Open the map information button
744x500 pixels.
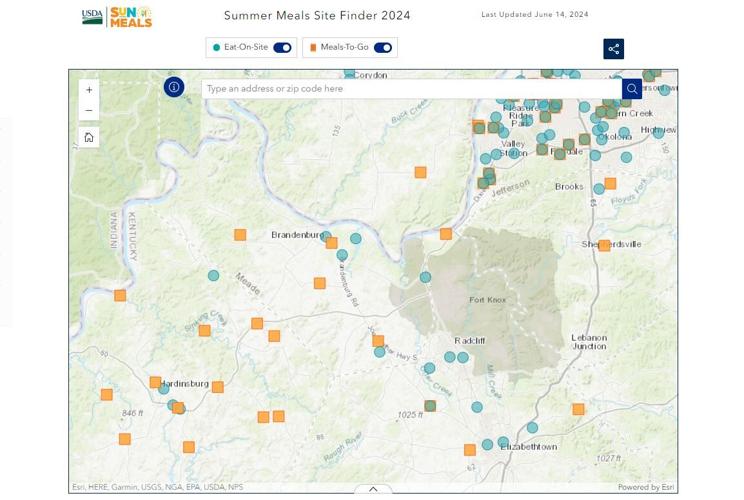(x=174, y=87)
